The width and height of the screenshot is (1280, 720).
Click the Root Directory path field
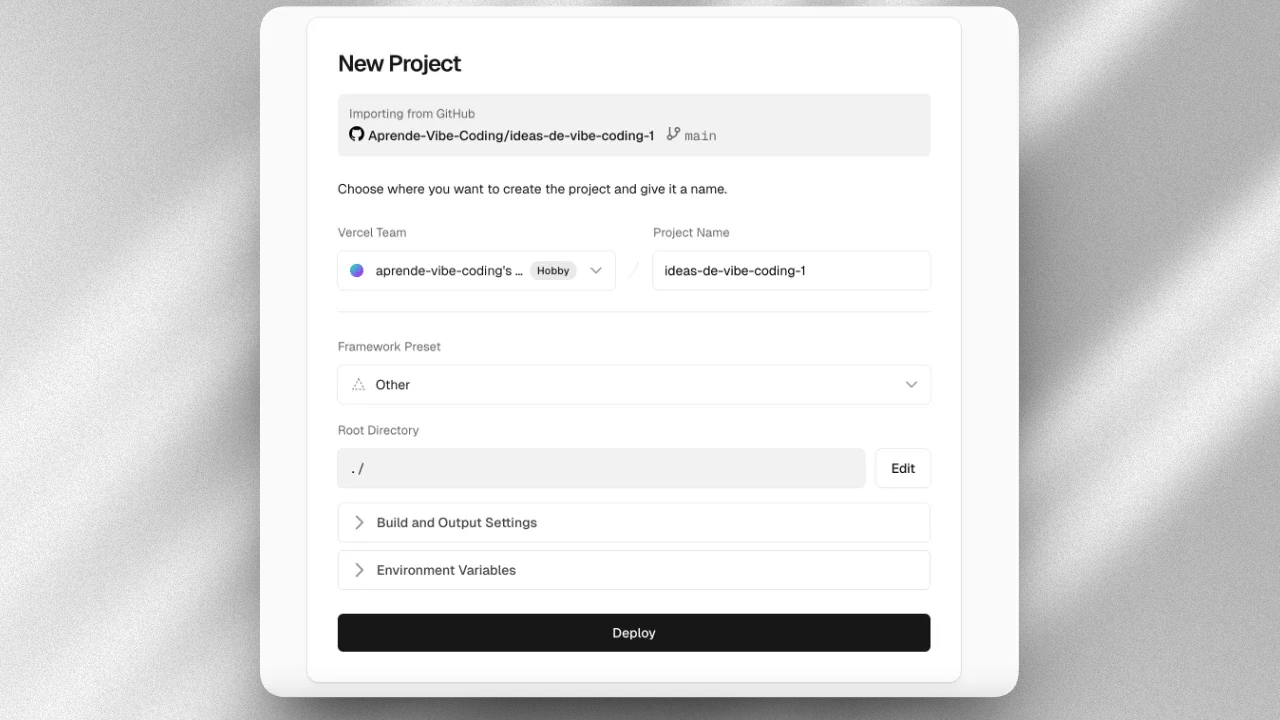click(x=601, y=468)
